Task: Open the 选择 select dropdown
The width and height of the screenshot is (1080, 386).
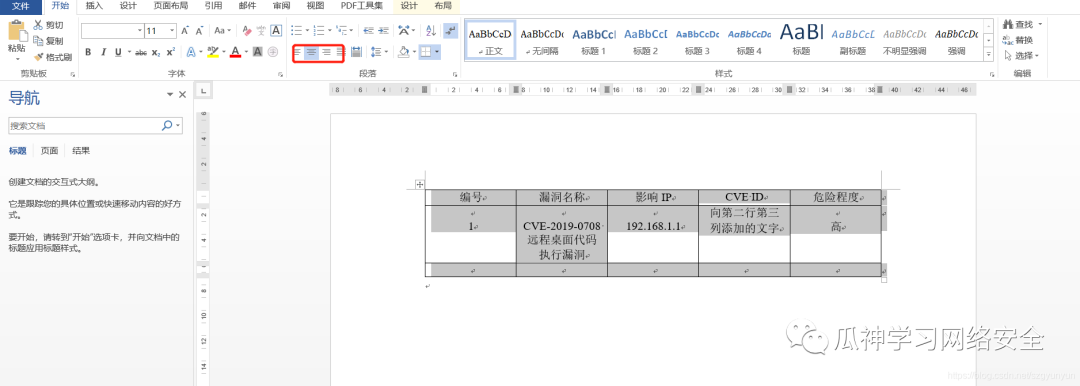Action: (x=1022, y=55)
